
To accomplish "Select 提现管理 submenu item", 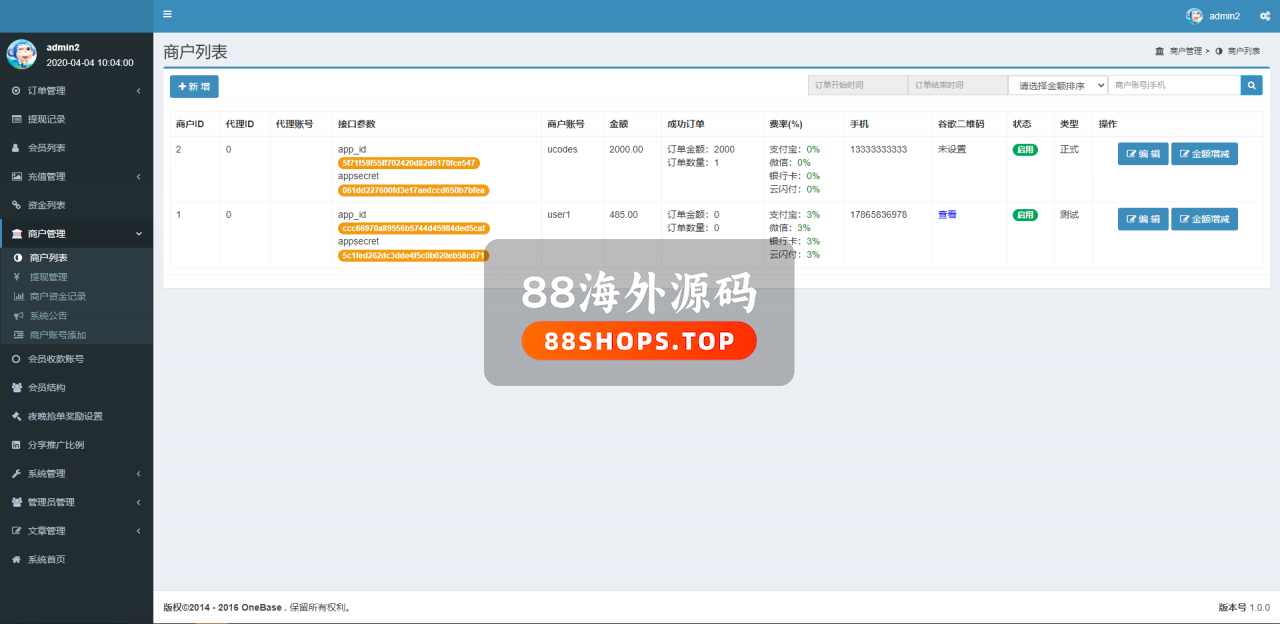I will [x=49, y=277].
